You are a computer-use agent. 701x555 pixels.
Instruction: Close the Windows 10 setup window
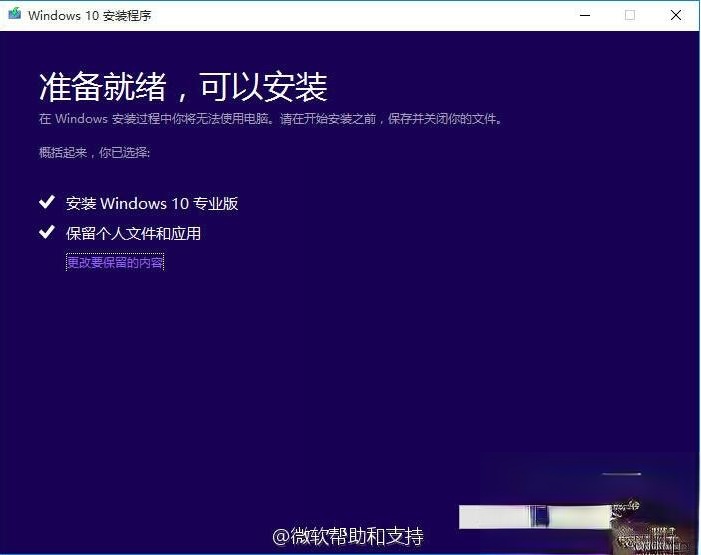[676, 15]
